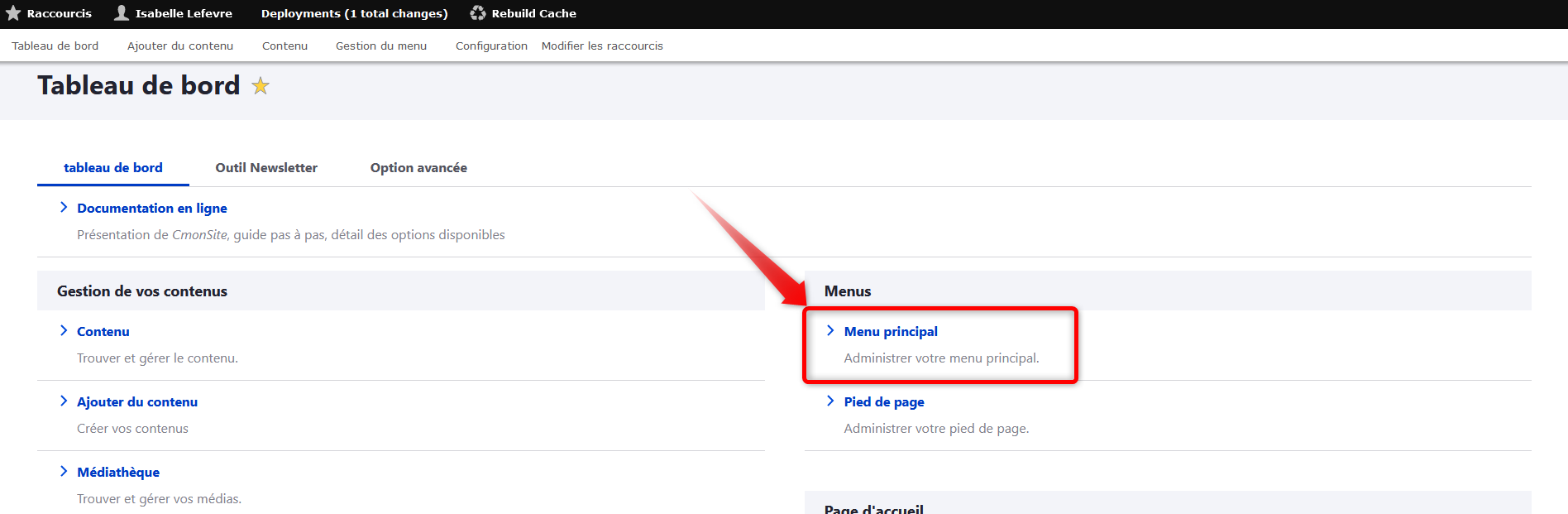Select the tableau de bord tab
This screenshot has width=1568, height=514.
[x=113, y=168]
